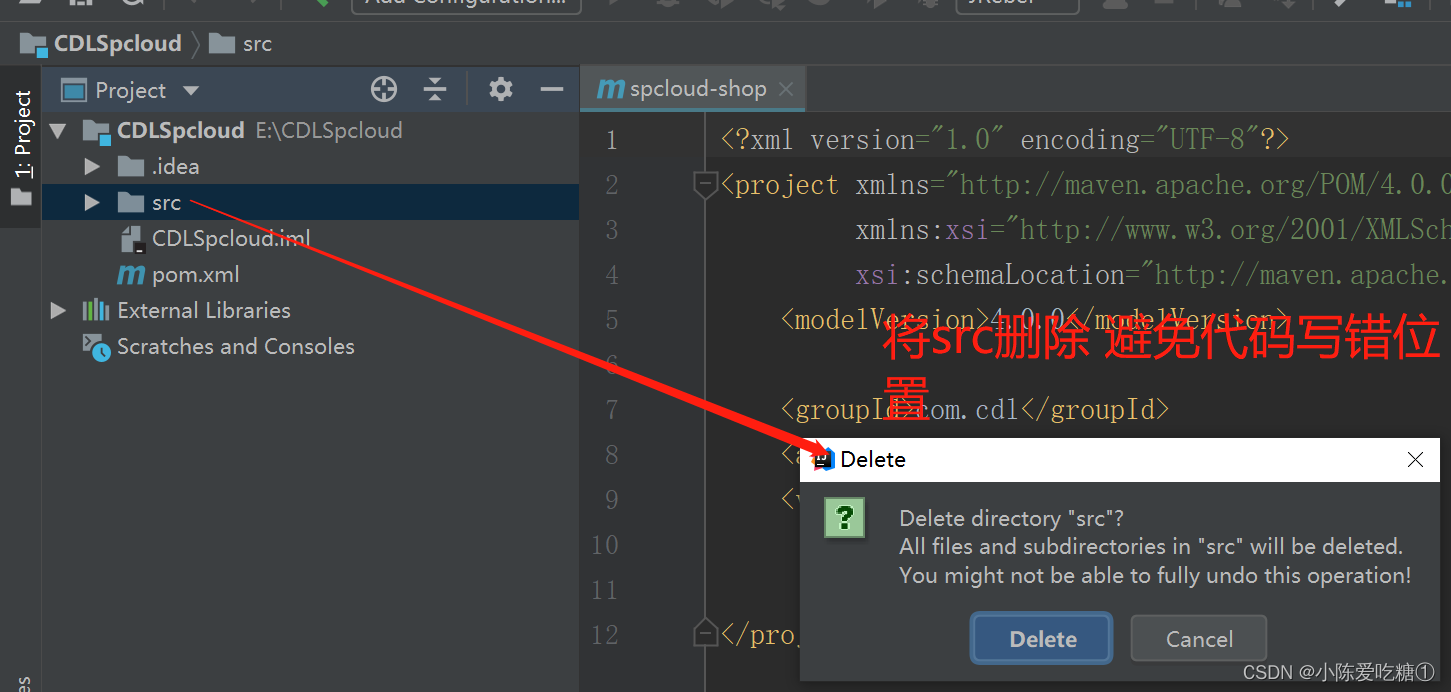Click the xml version declaration text
This screenshot has width=1451, height=692.
1005,139
